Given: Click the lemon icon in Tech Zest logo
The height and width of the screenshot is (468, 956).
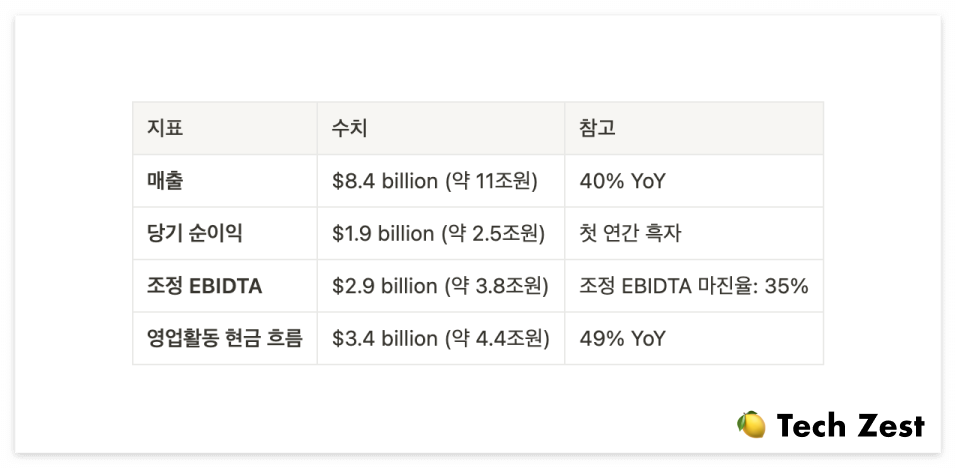Looking at the screenshot, I should pos(751,425).
